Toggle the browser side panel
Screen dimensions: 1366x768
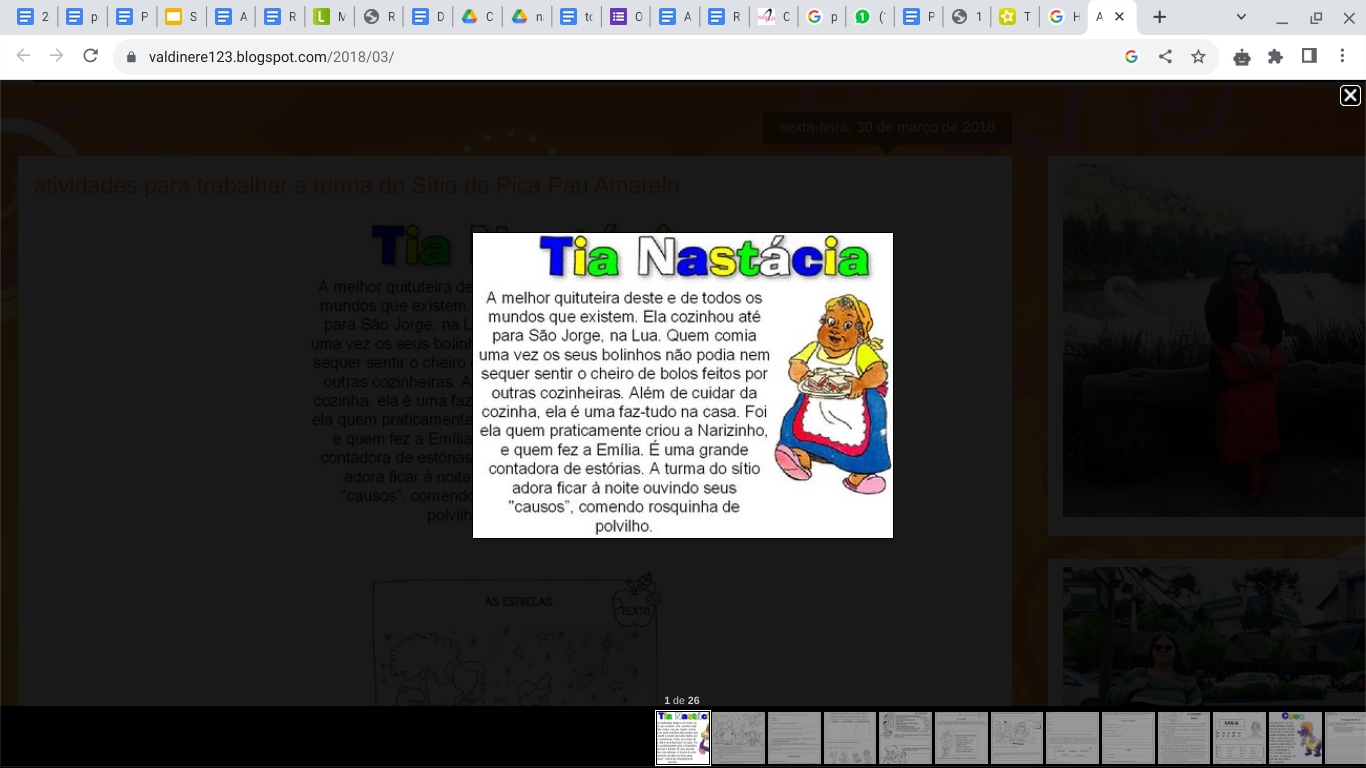pos(1309,57)
